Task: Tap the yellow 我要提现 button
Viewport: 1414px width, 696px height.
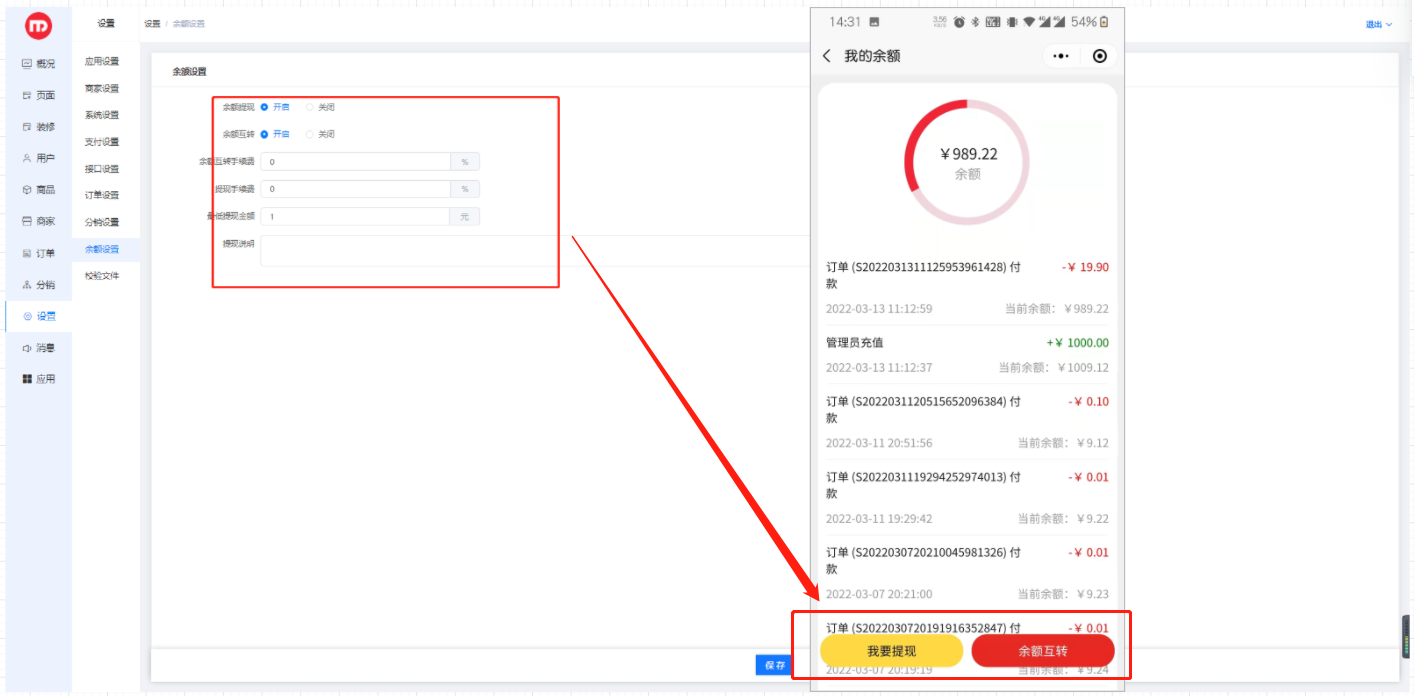Action: coord(892,651)
